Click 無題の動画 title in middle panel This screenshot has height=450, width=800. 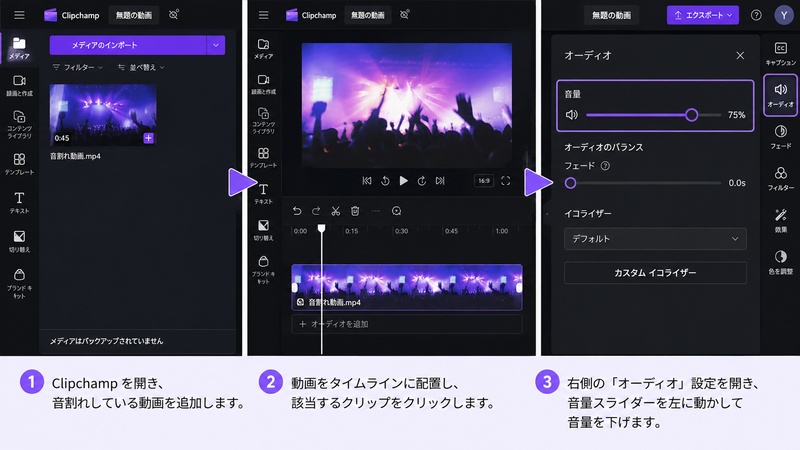coord(368,15)
